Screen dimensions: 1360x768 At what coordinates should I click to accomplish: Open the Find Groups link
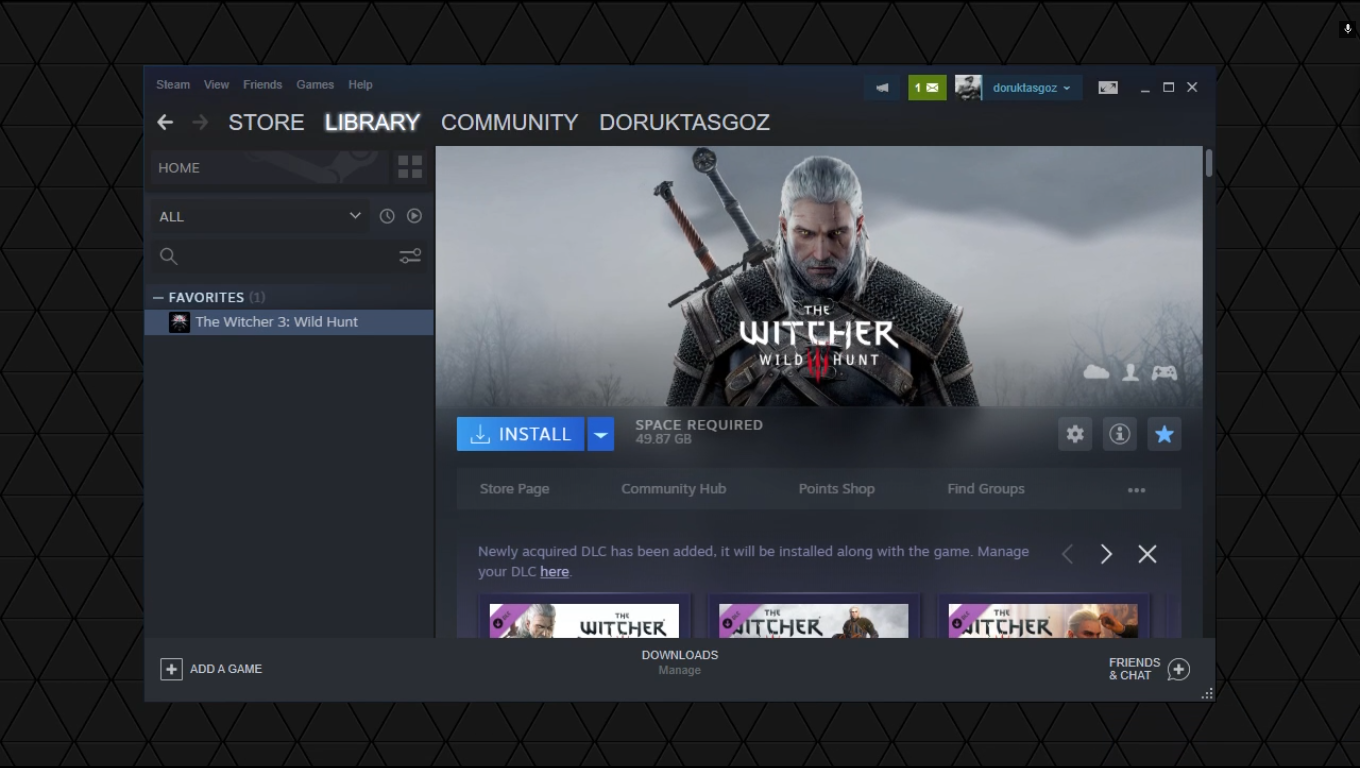coord(986,489)
